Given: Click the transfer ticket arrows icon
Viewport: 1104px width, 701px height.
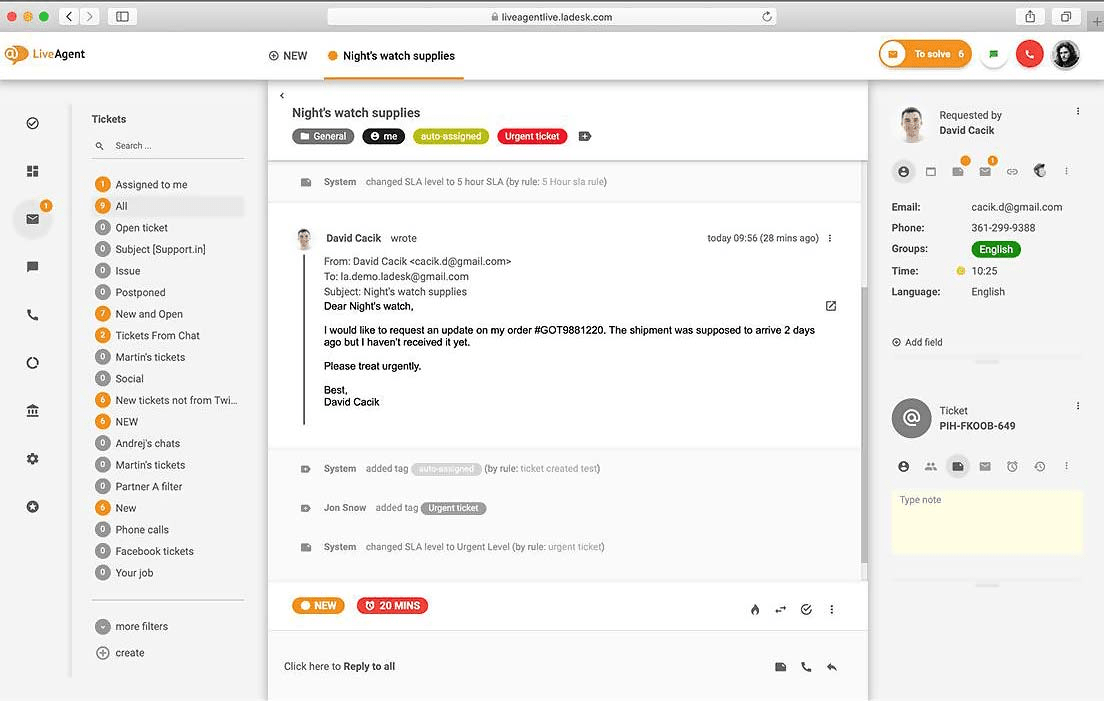Looking at the screenshot, I should pos(781,608).
